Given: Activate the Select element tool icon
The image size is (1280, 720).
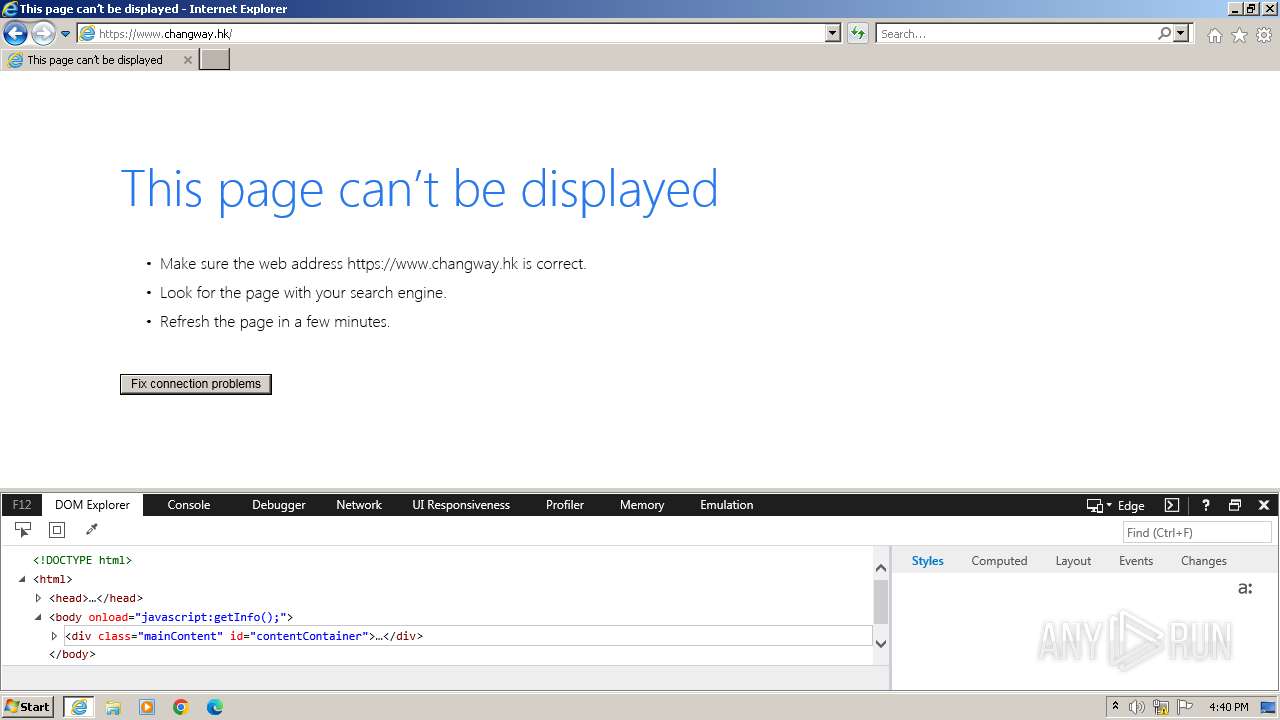Looking at the screenshot, I should [23, 530].
